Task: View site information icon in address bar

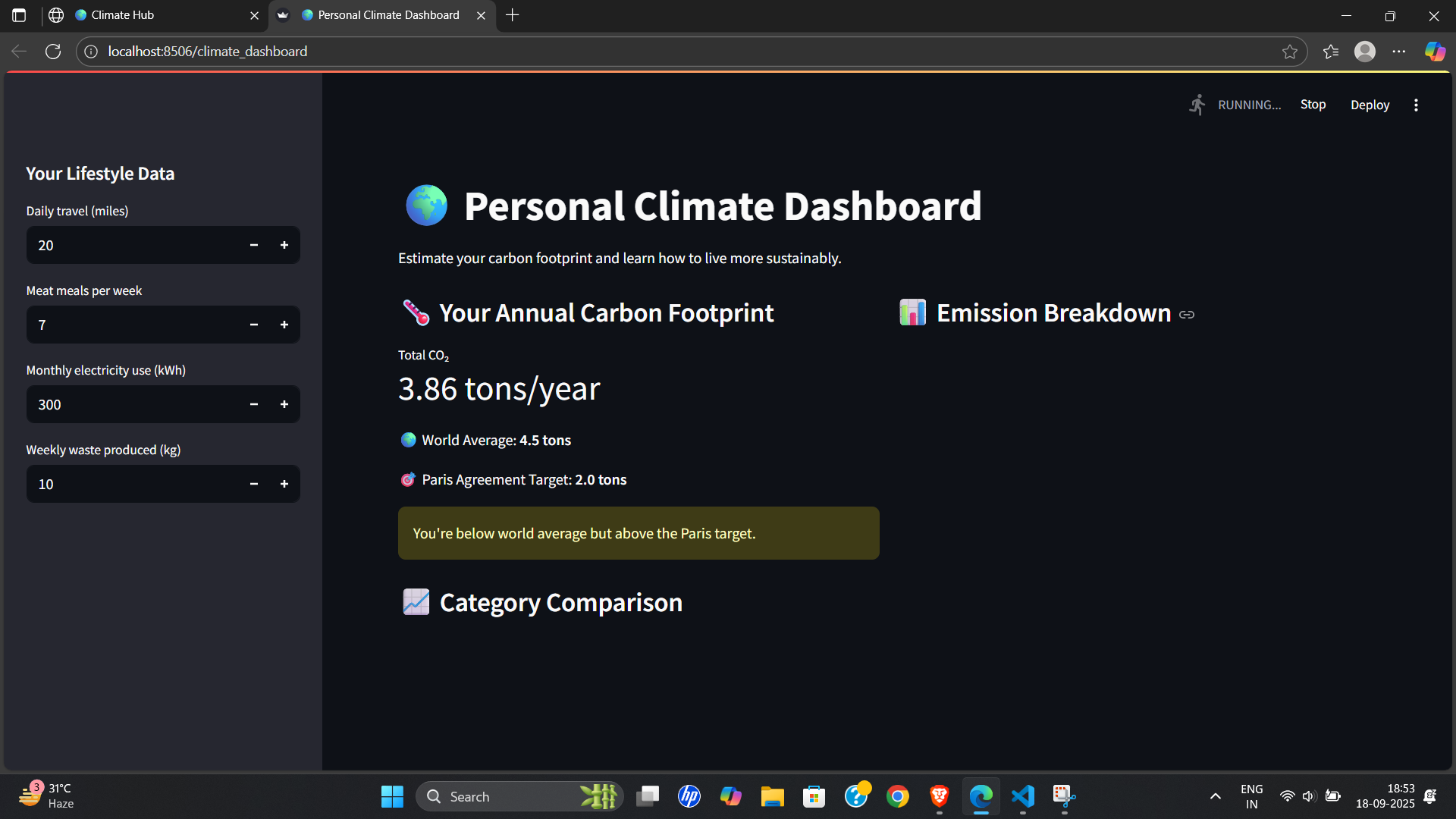Action: point(91,52)
